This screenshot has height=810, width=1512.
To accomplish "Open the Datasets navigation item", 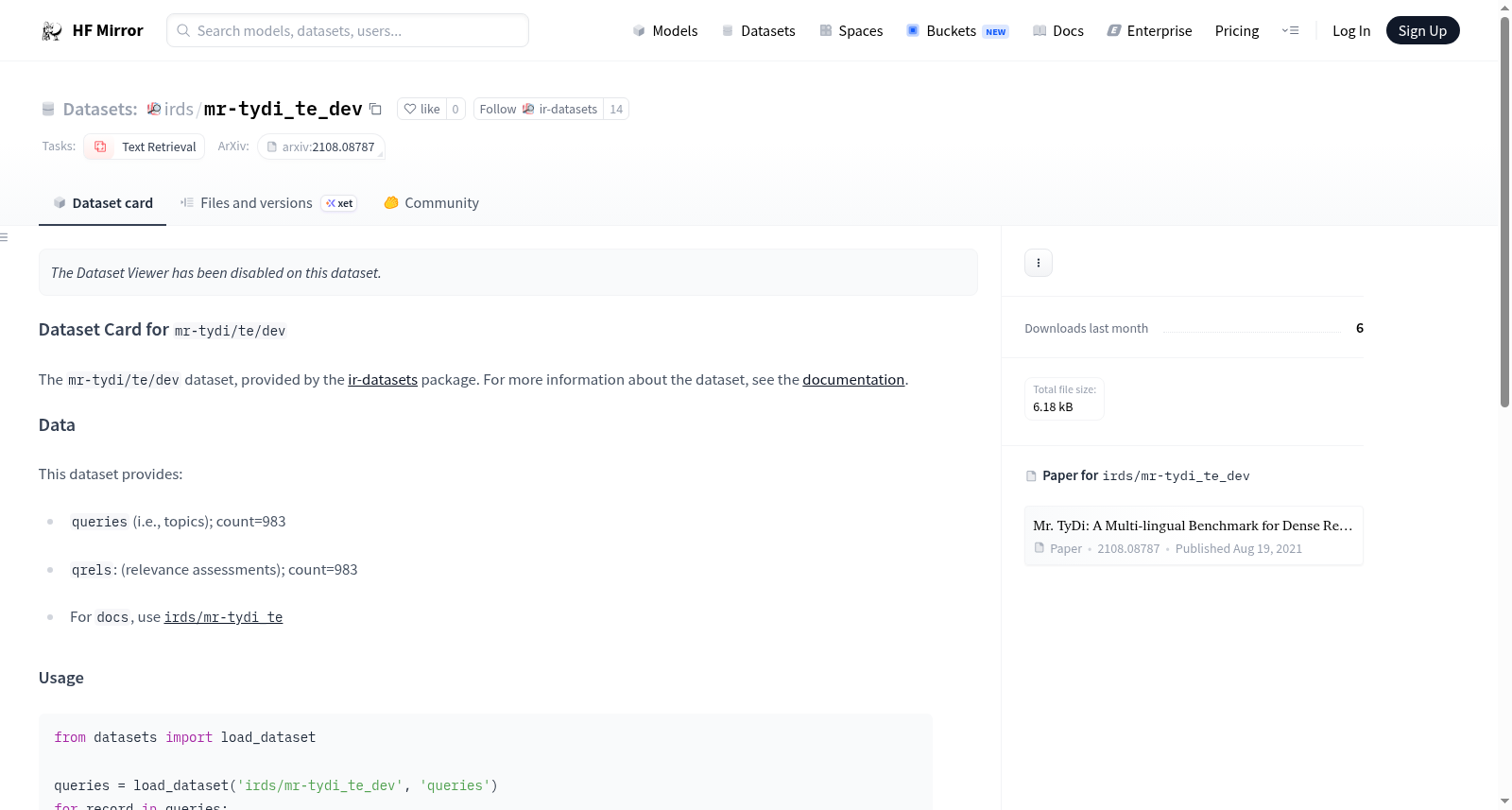I will click(x=759, y=31).
